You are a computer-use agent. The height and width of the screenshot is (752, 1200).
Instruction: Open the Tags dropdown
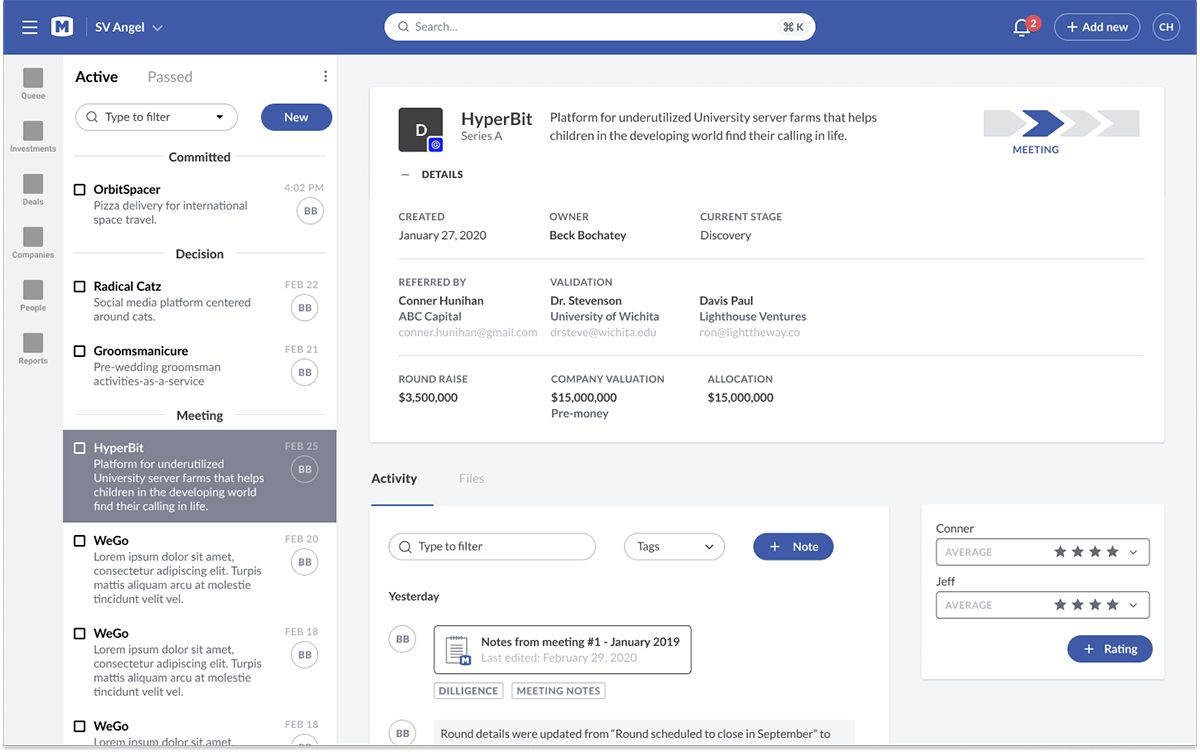[675, 547]
